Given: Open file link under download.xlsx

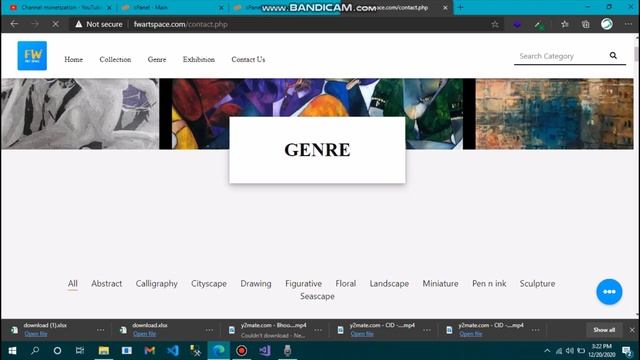Looking at the screenshot, I should tap(144, 334).
